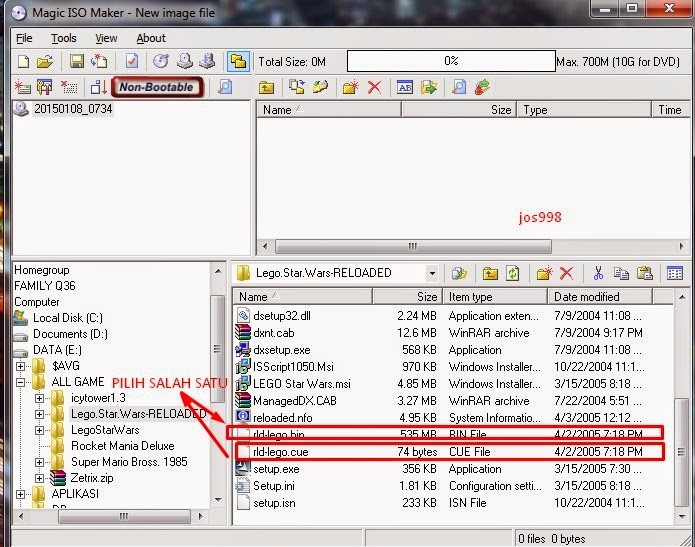This screenshot has height=547, width=695.
Task: Click the AB rename icon in the image toolbar
Action: pos(405,87)
